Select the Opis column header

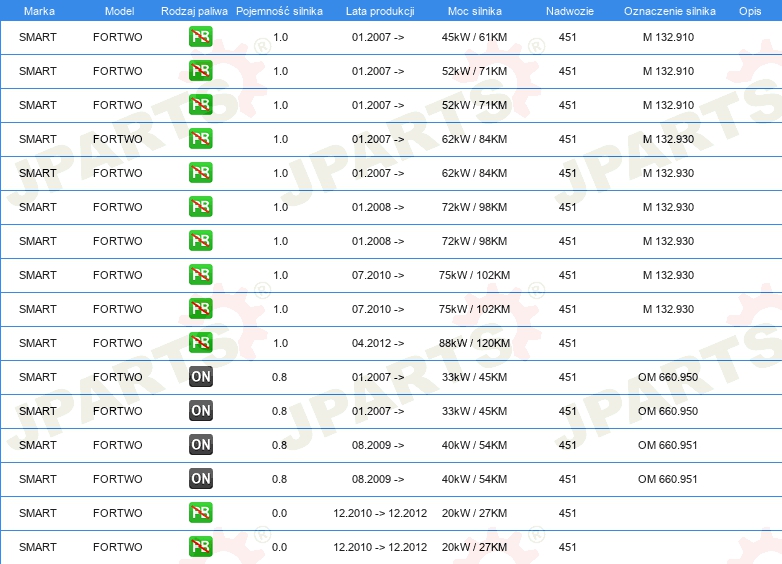tap(749, 10)
